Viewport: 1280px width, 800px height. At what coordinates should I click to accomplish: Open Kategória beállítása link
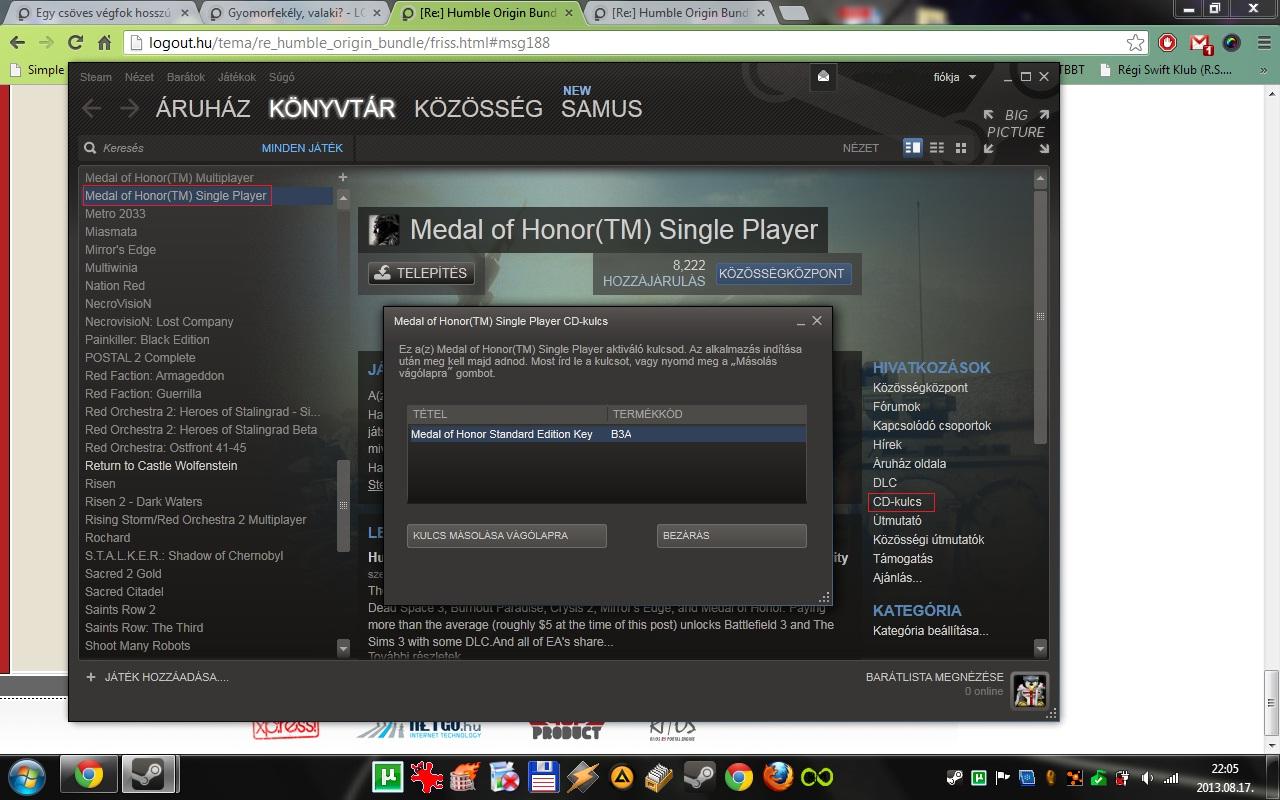coord(930,631)
